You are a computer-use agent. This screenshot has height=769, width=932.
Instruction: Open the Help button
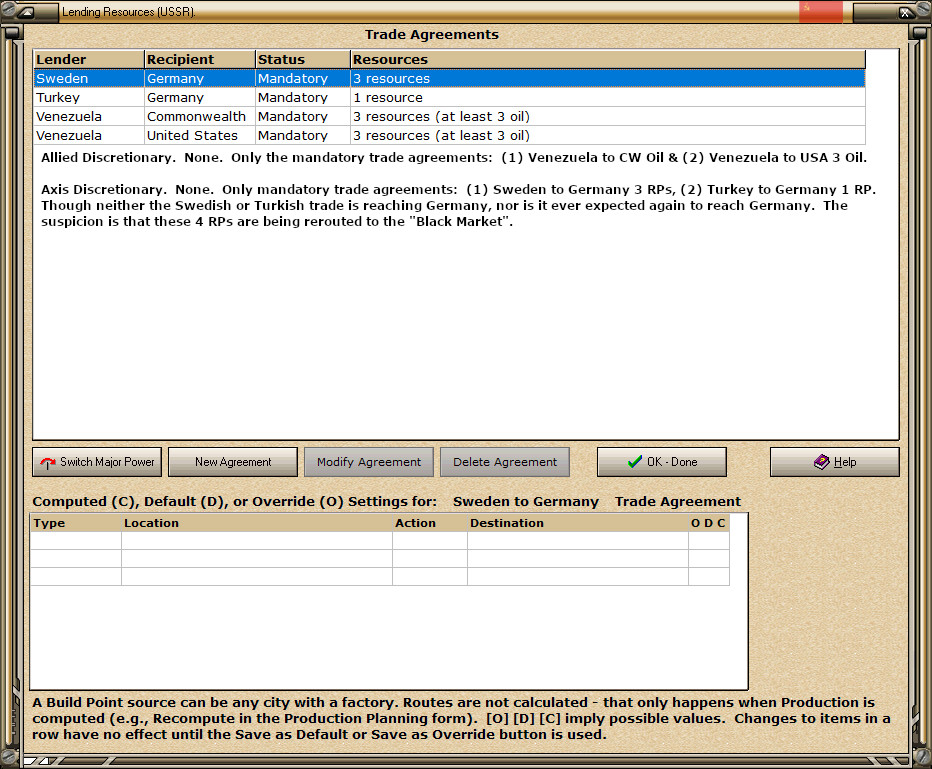(835, 462)
